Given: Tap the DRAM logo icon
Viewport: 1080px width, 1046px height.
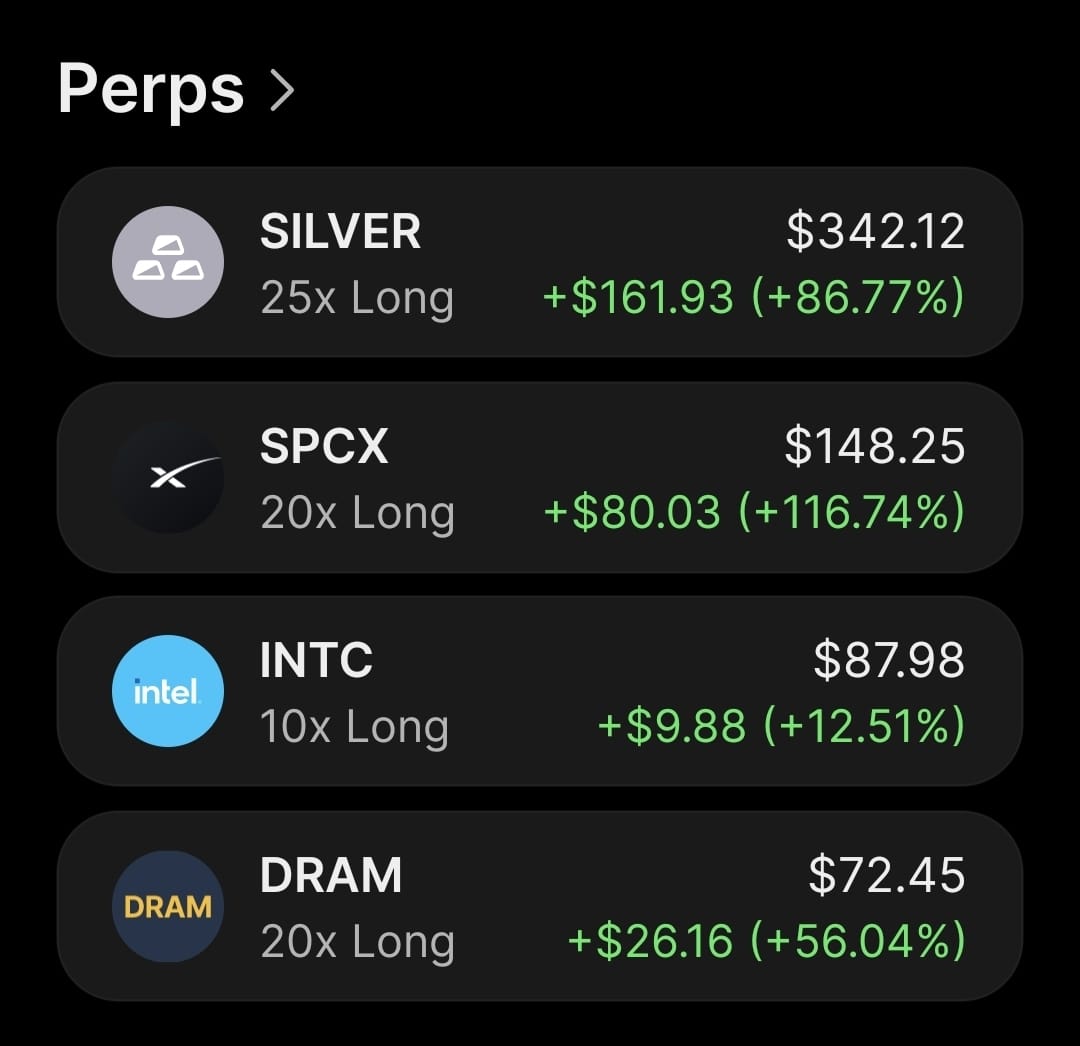Looking at the screenshot, I should click(168, 906).
